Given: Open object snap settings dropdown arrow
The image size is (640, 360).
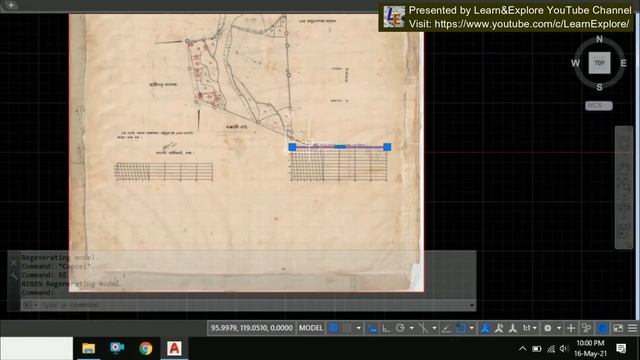Looking at the screenshot, I should point(472,328).
